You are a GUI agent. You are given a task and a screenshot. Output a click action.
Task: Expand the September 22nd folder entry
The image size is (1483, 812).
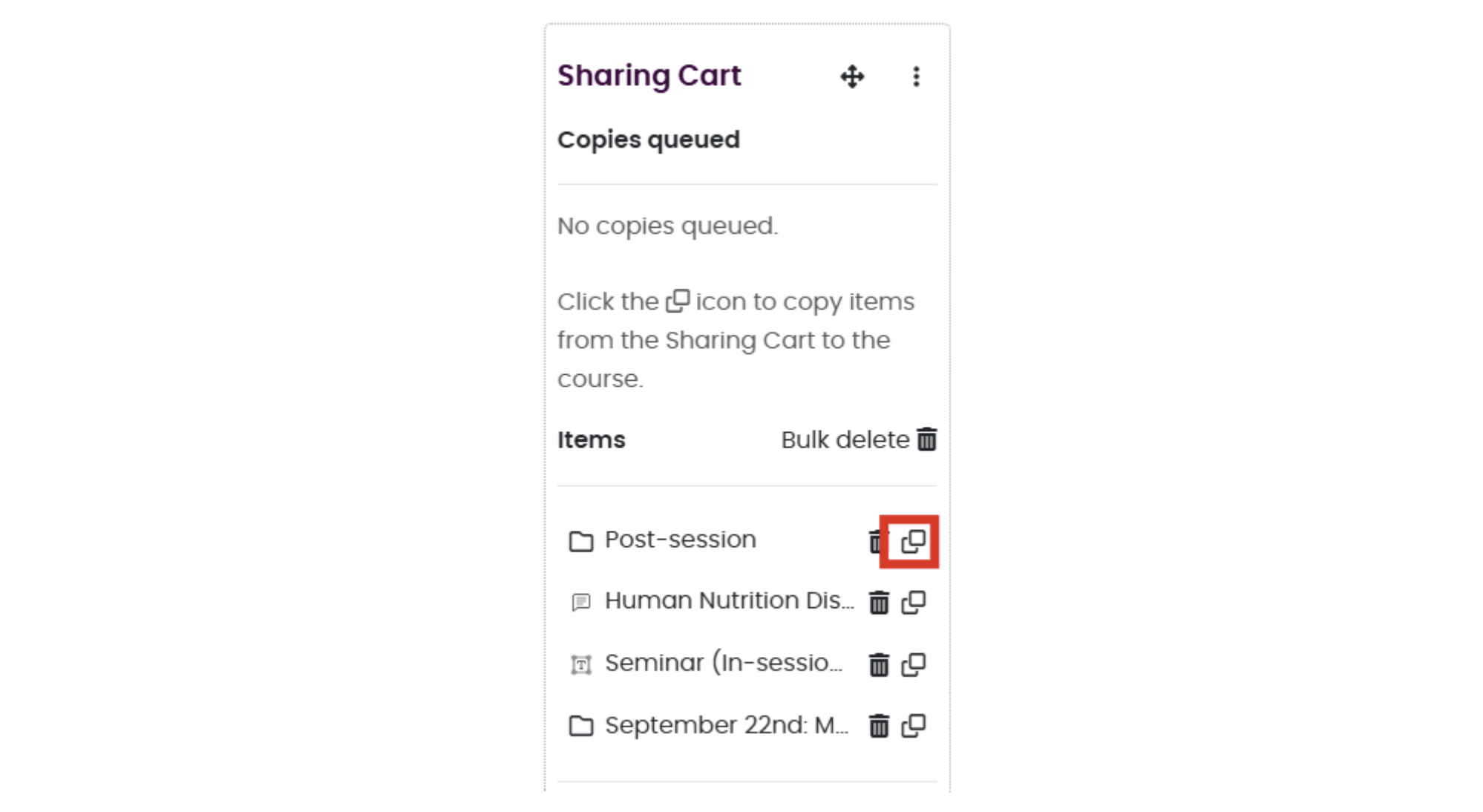coord(727,725)
